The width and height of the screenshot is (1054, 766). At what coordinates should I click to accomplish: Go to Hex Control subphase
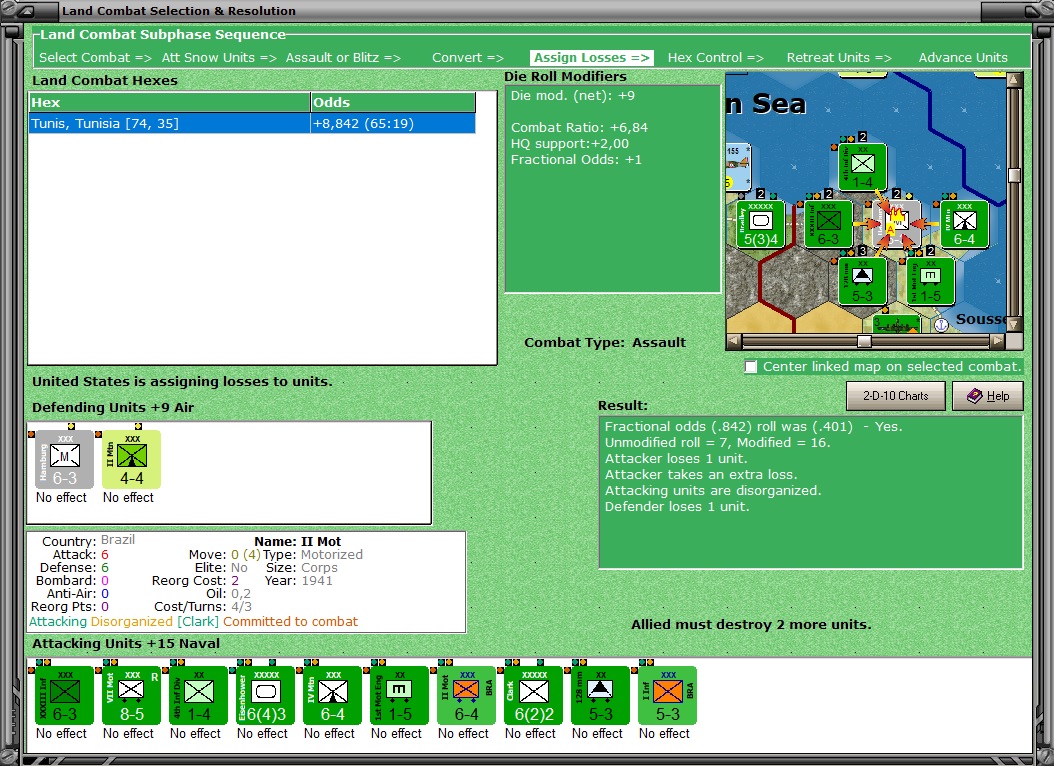(x=715, y=58)
